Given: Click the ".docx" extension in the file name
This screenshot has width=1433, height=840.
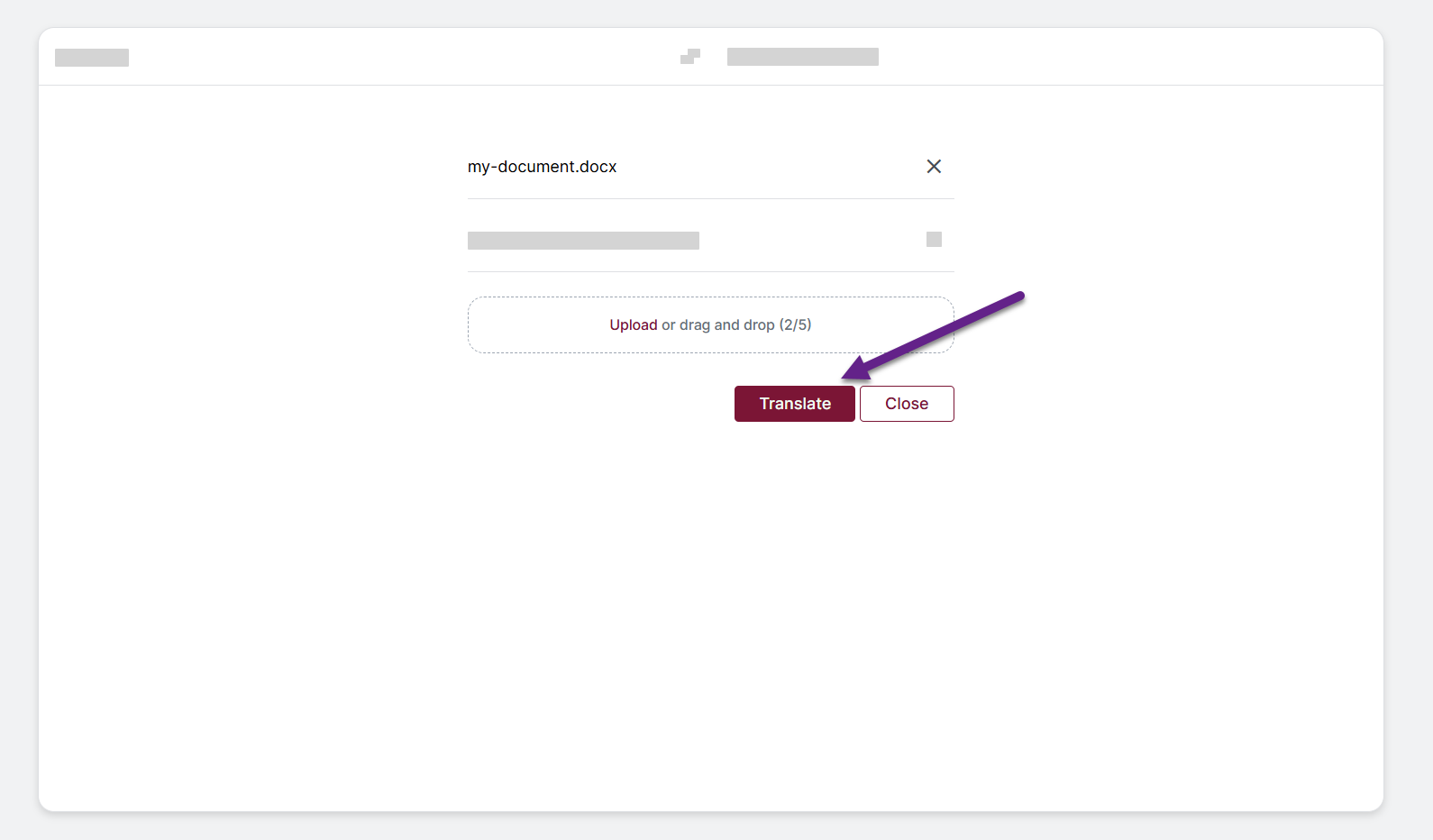Looking at the screenshot, I should pos(596,167).
